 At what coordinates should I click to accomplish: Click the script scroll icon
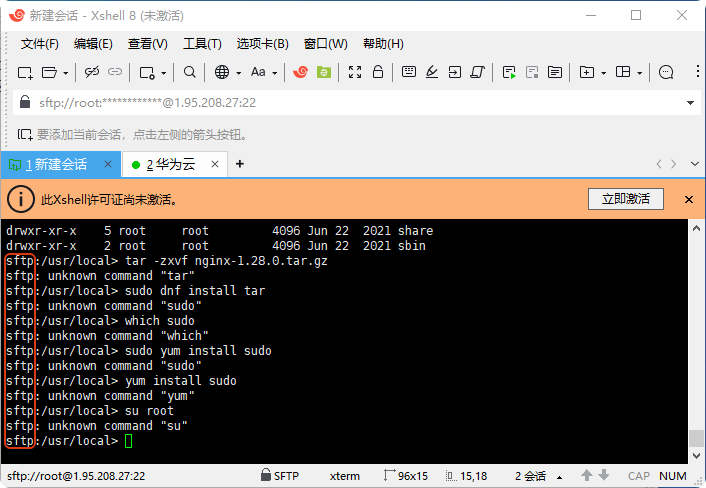478,72
